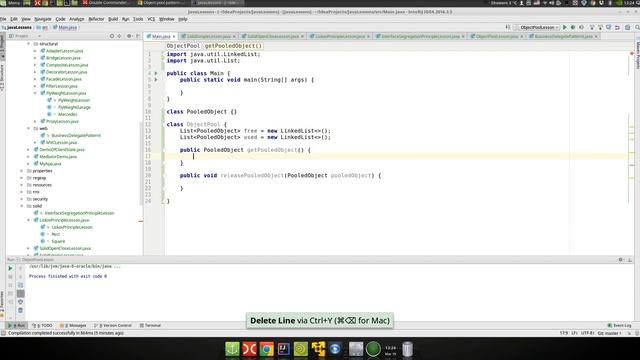This screenshot has height=360, width=640.
Task: Open the File menu
Action: [x=3, y=19]
